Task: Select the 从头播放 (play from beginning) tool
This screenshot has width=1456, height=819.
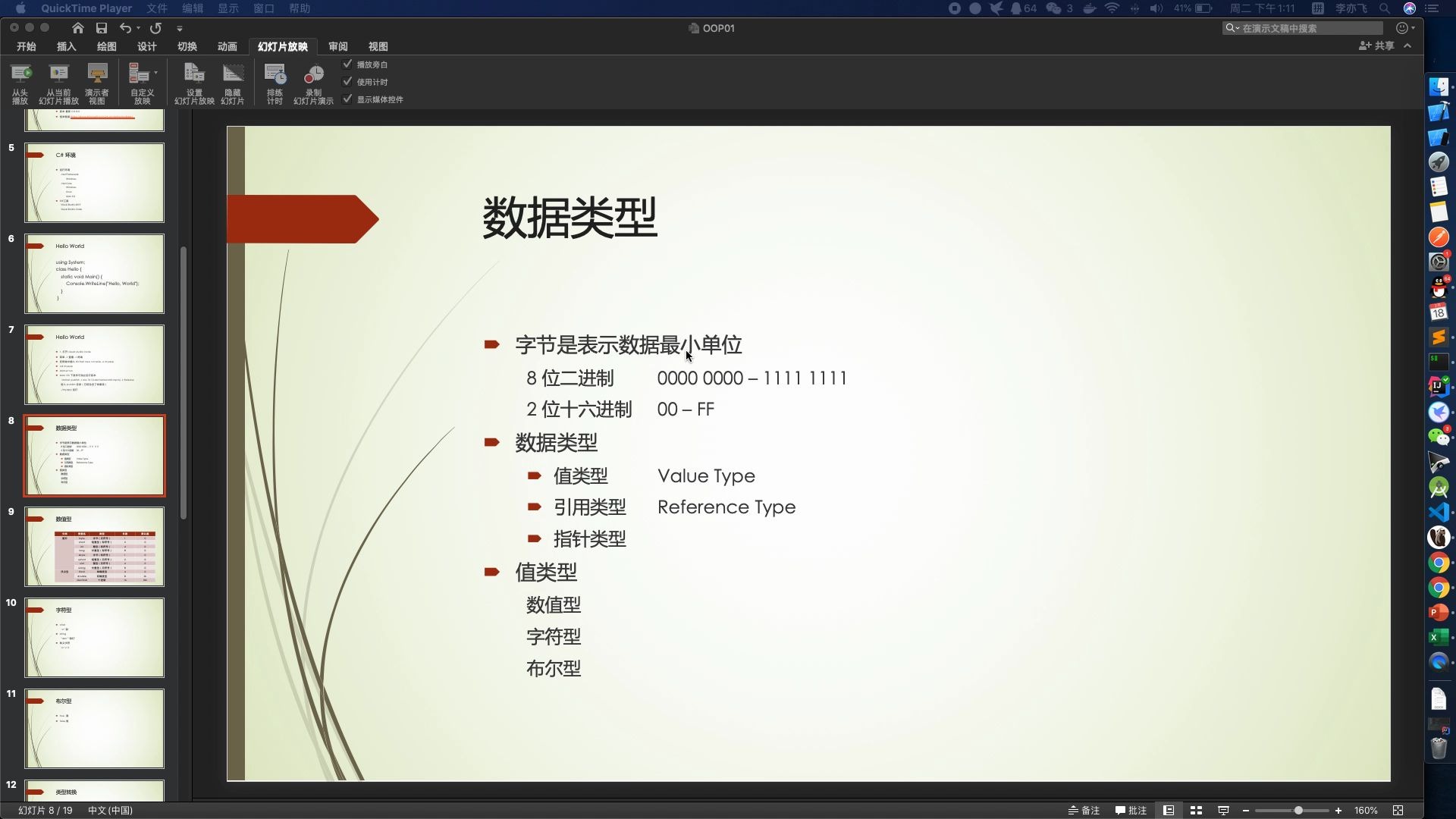Action: click(20, 82)
